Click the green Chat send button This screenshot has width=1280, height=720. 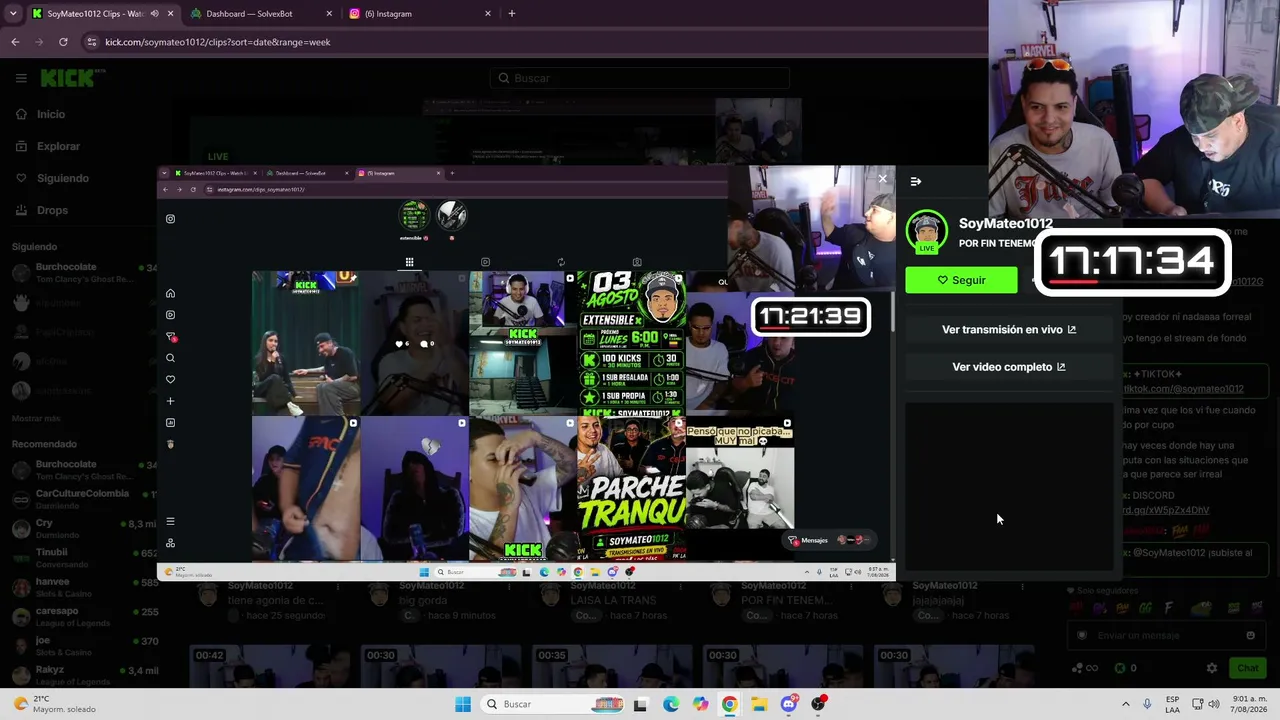point(1247,668)
